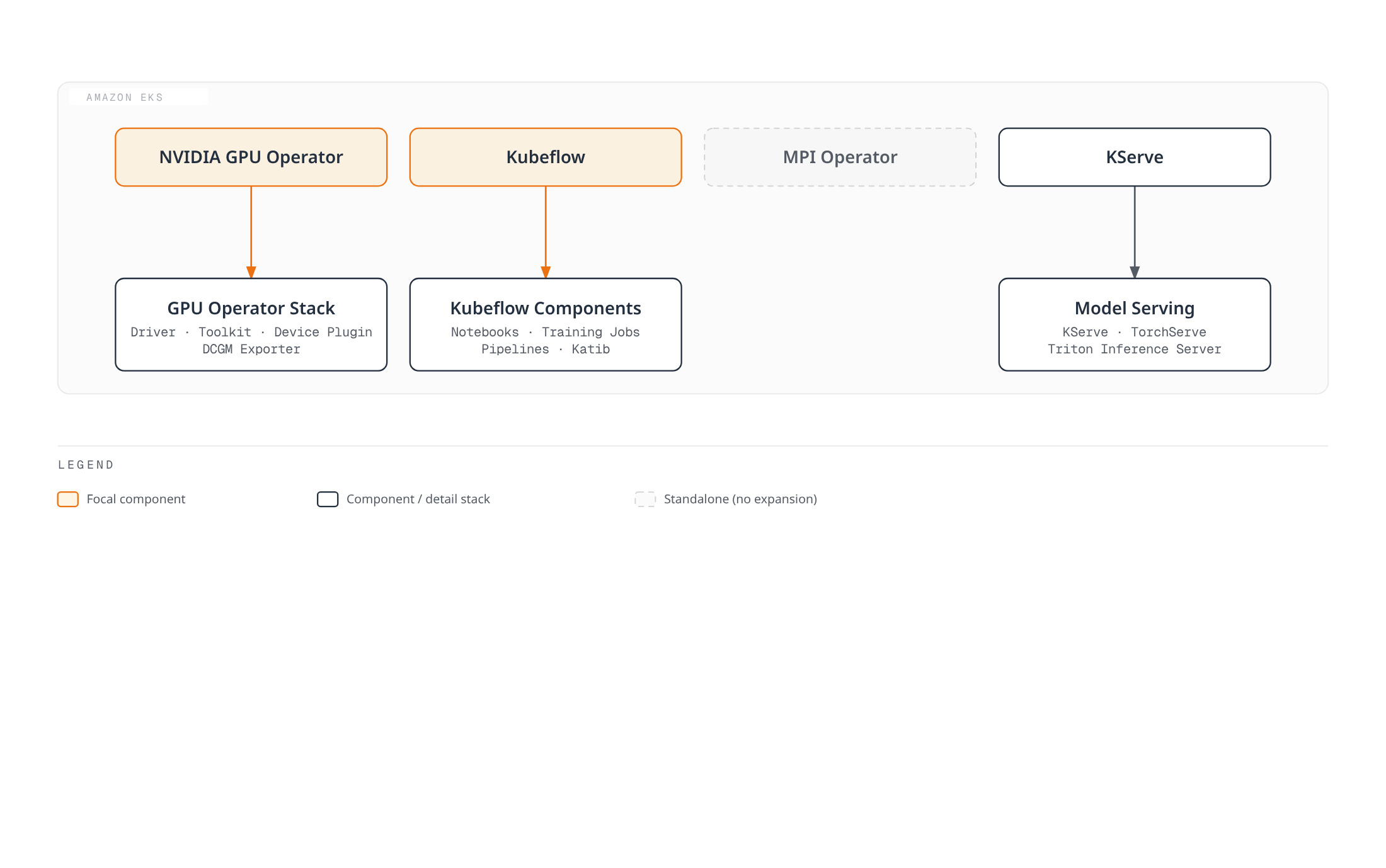Image resolution: width=1386 pixels, height=868 pixels.
Task: Click the Device Plugin text
Action: [323, 332]
